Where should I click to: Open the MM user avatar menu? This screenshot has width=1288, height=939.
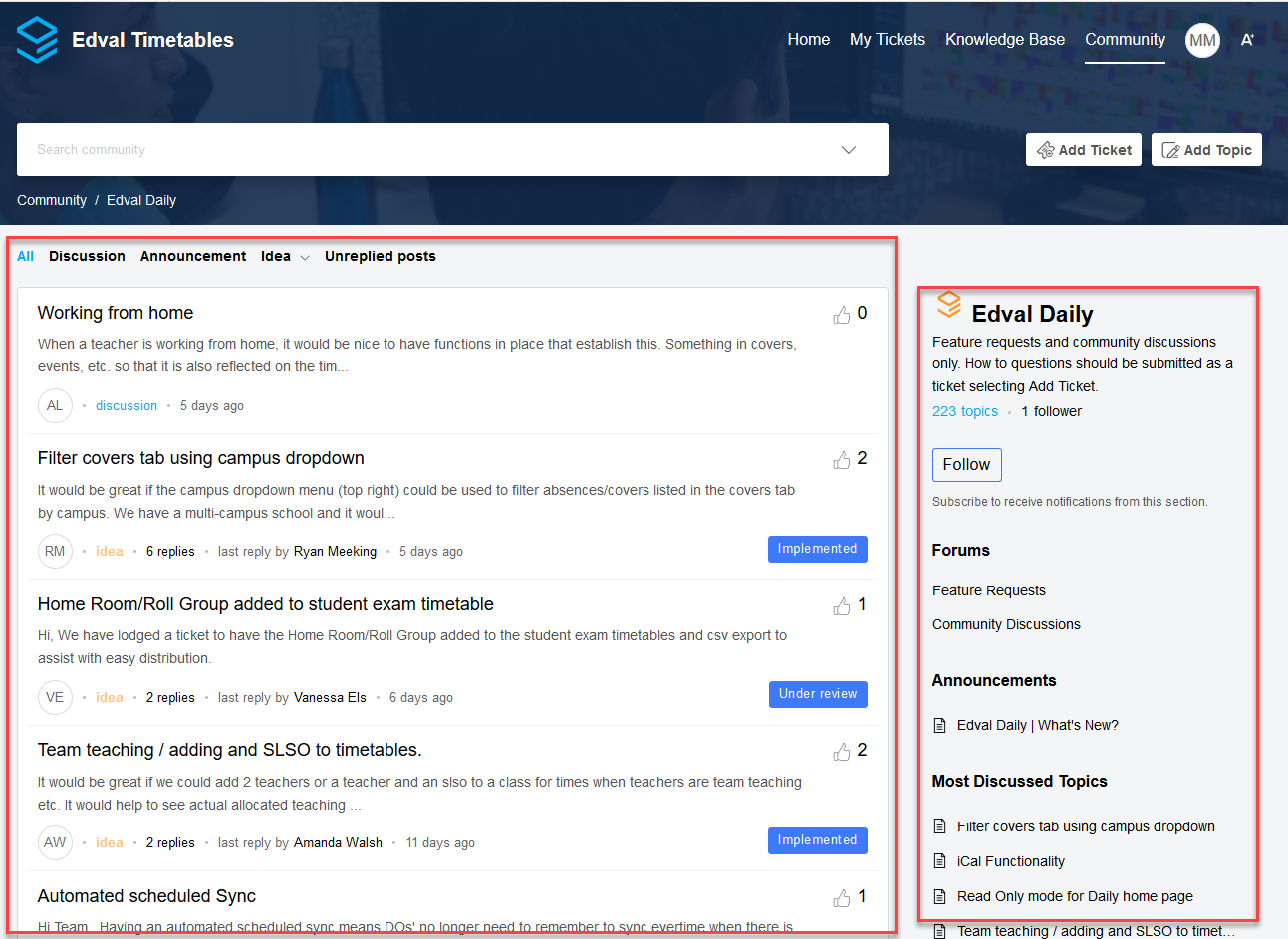[x=1202, y=40]
